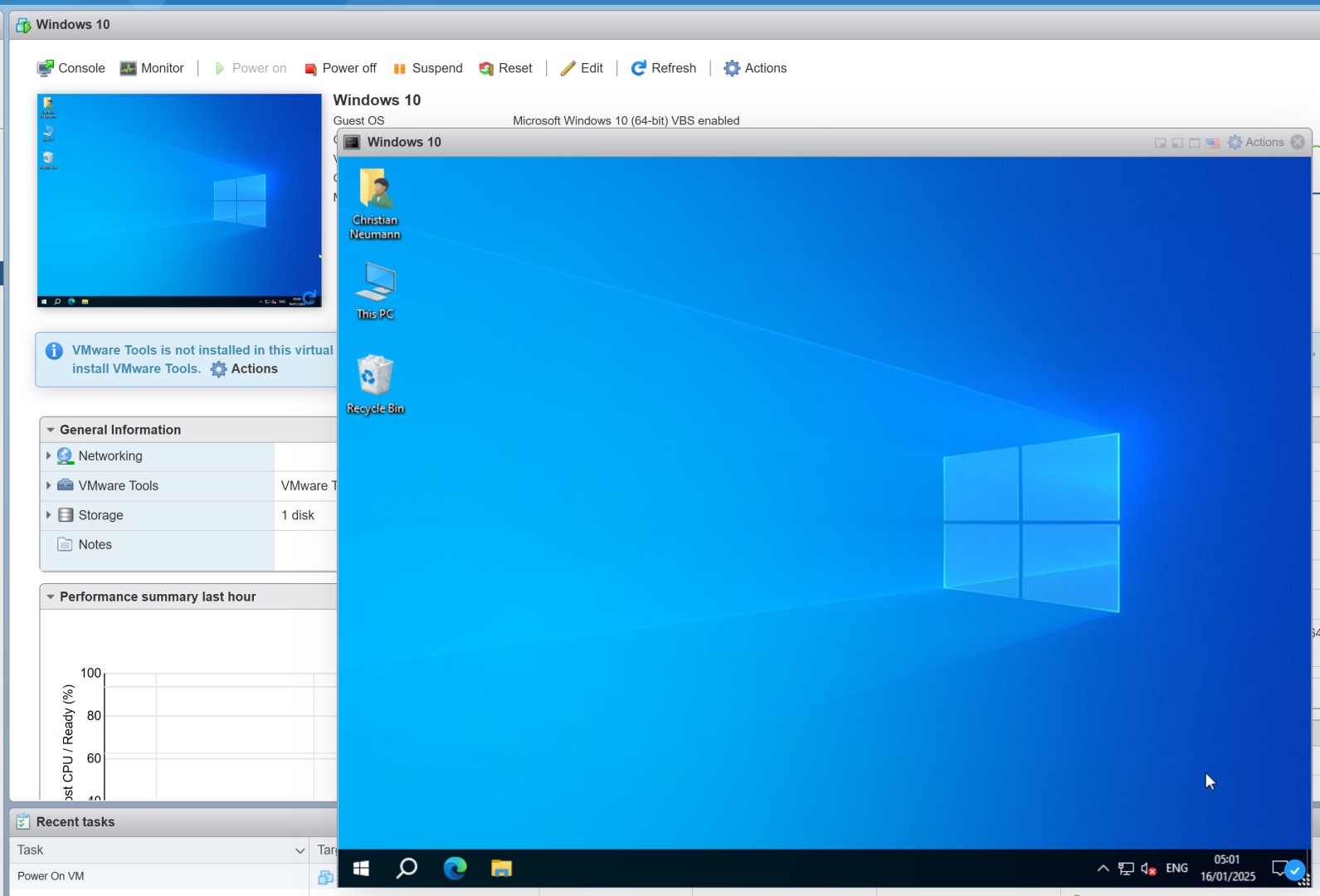Expand the VMware Tools row
The image size is (1320, 896).
click(x=48, y=485)
